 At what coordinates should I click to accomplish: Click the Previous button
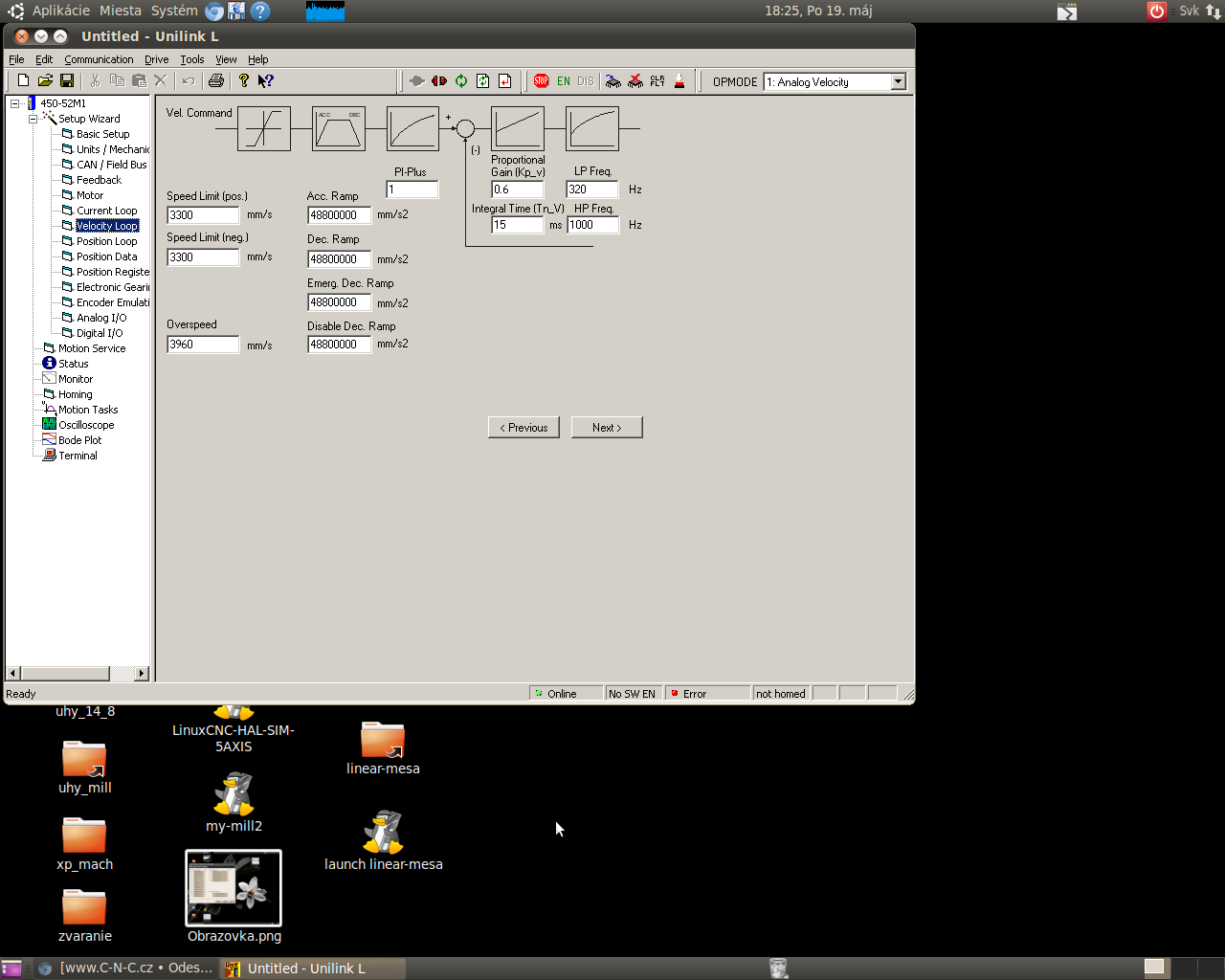pos(523,428)
